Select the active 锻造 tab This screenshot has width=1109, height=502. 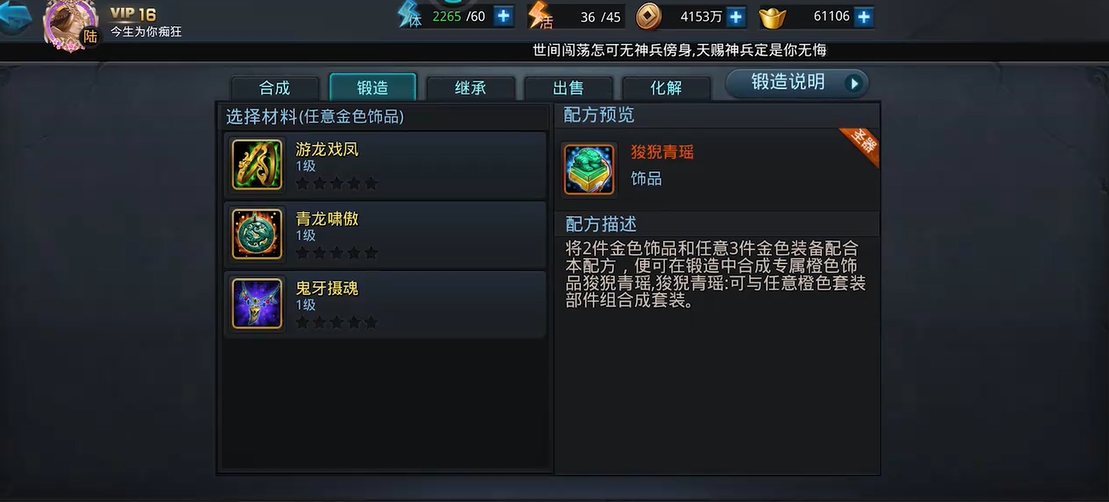click(373, 88)
